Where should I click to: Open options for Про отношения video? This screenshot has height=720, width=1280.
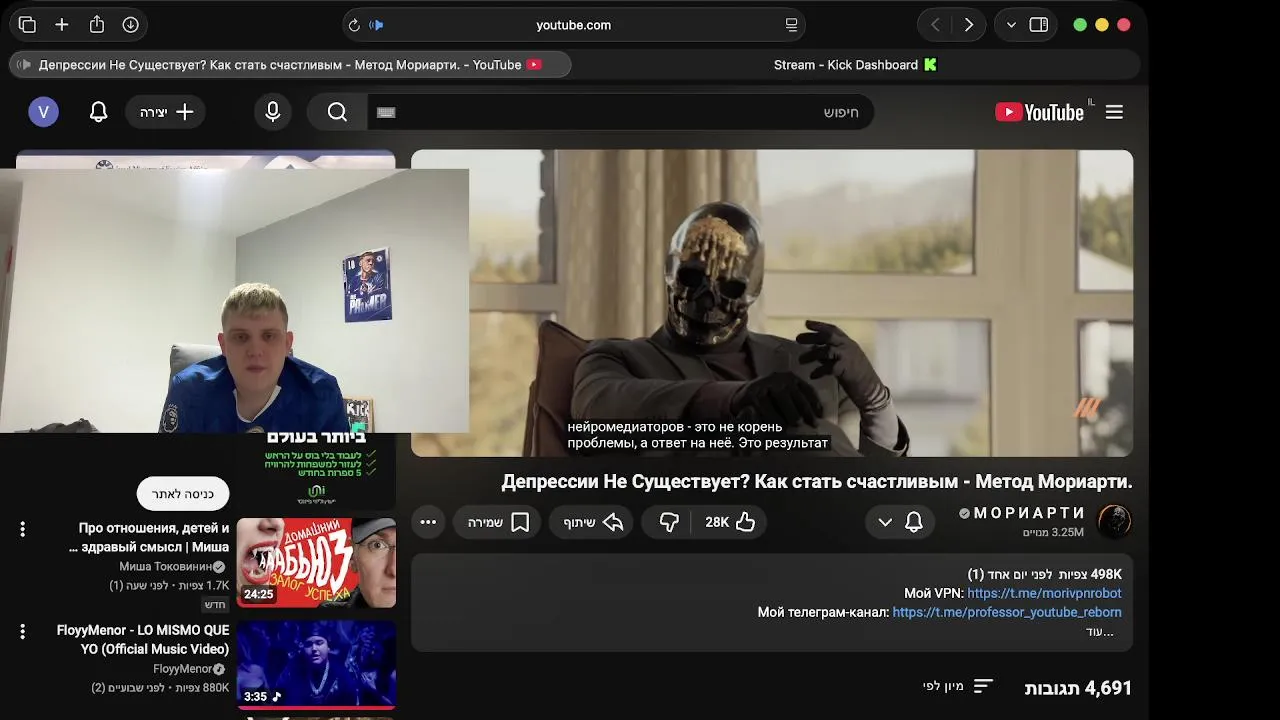pyautogui.click(x=22, y=529)
